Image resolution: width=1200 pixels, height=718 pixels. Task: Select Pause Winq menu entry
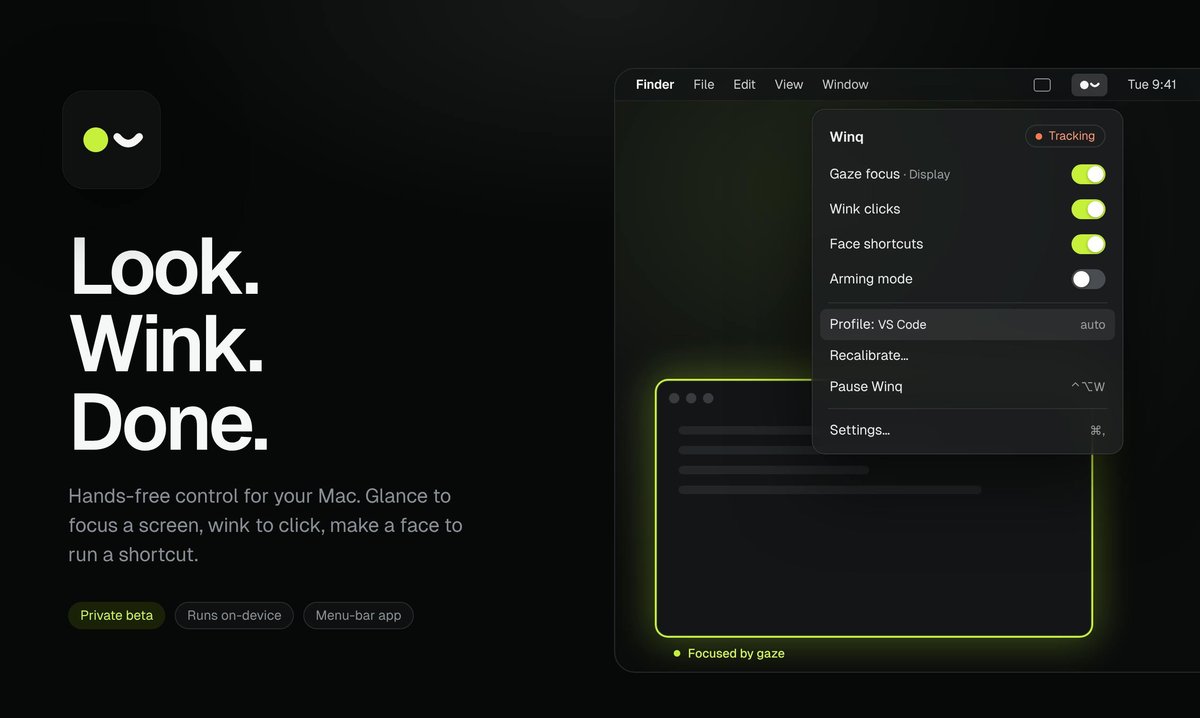tap(967, 386)
